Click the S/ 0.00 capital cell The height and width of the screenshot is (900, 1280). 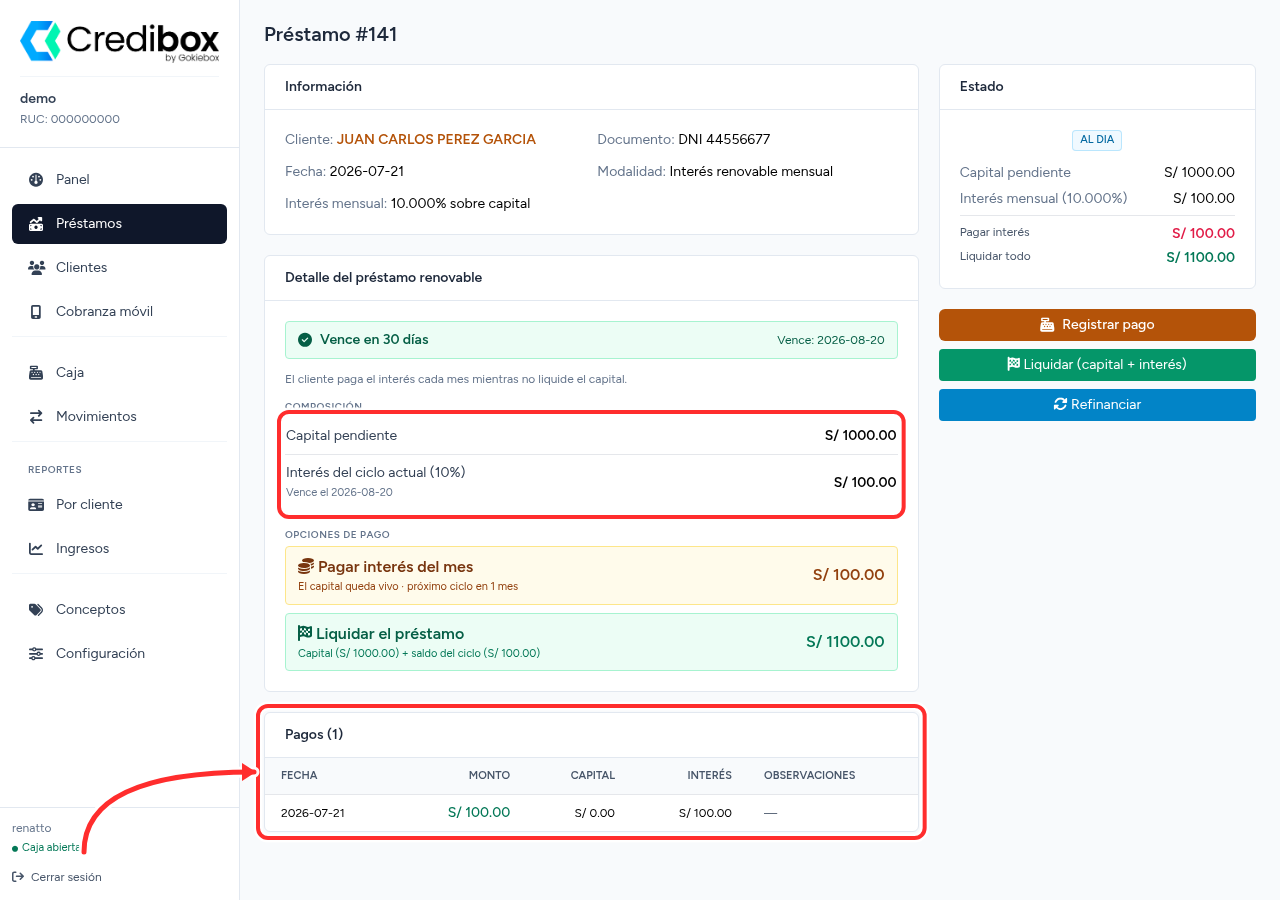(x=595, y=813)
